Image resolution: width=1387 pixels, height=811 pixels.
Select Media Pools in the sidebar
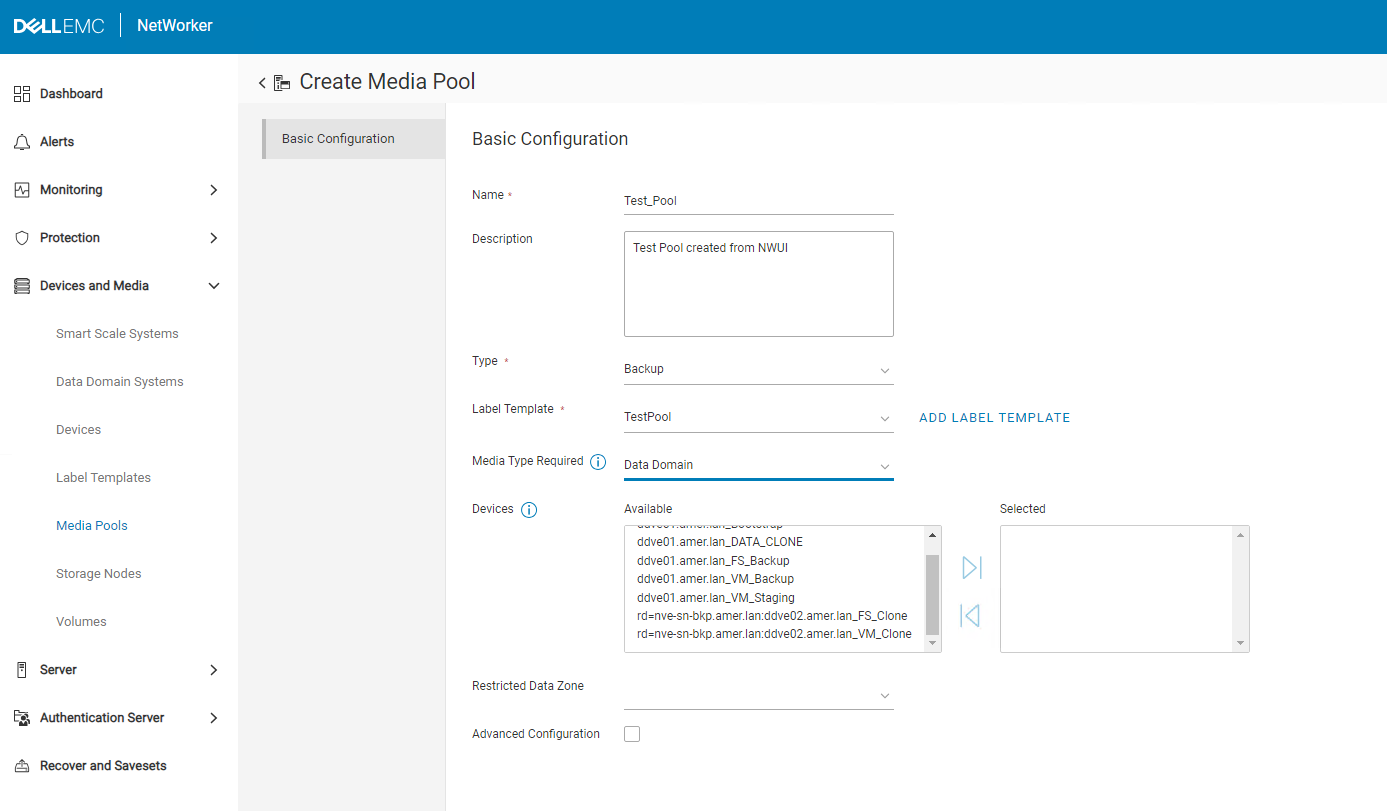pos(91,525)
